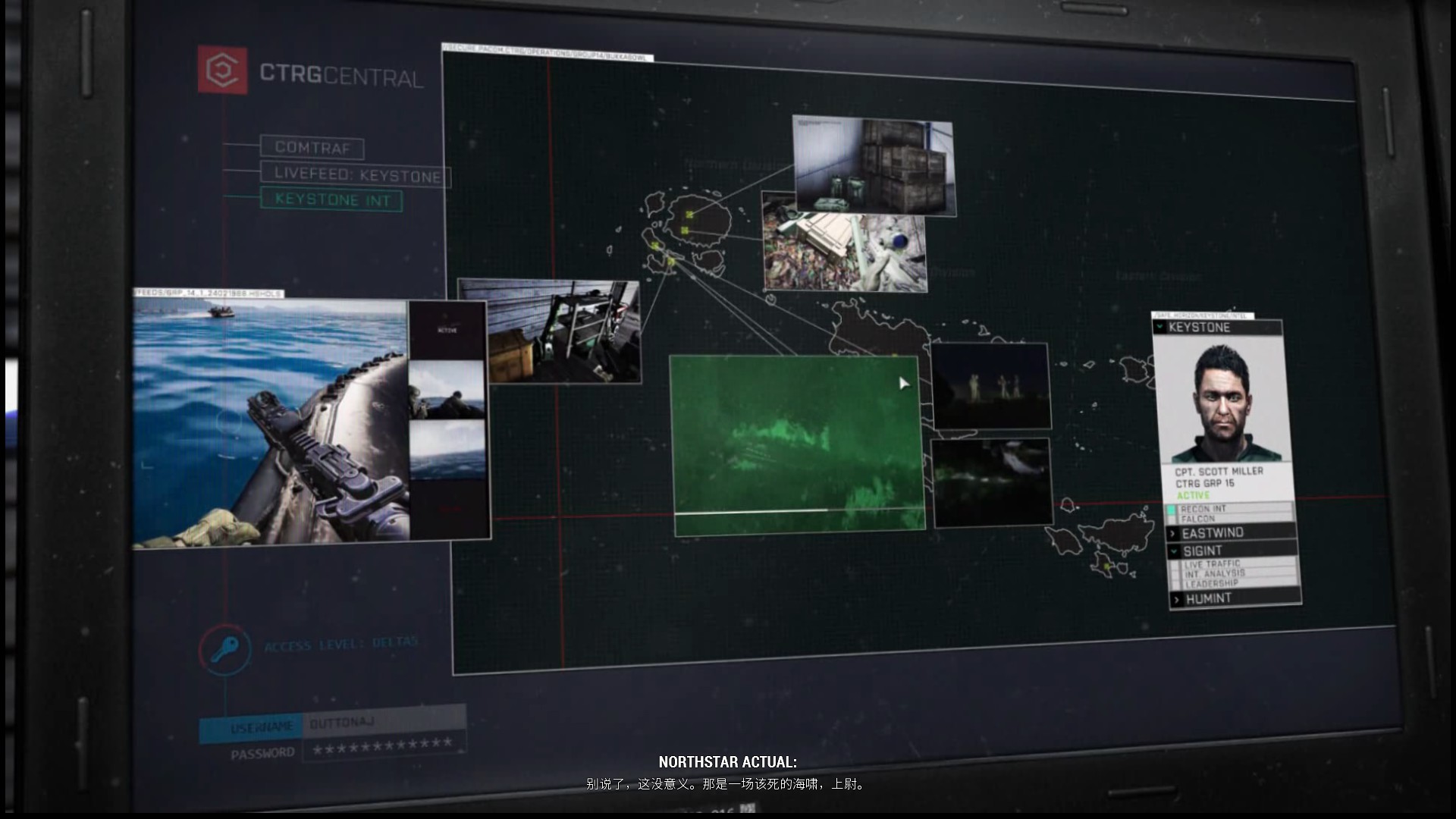Viewport: 1456px width, 819px height.
Task: Open the night soldiers silhouette thumbnail
Action: (991, 386)
